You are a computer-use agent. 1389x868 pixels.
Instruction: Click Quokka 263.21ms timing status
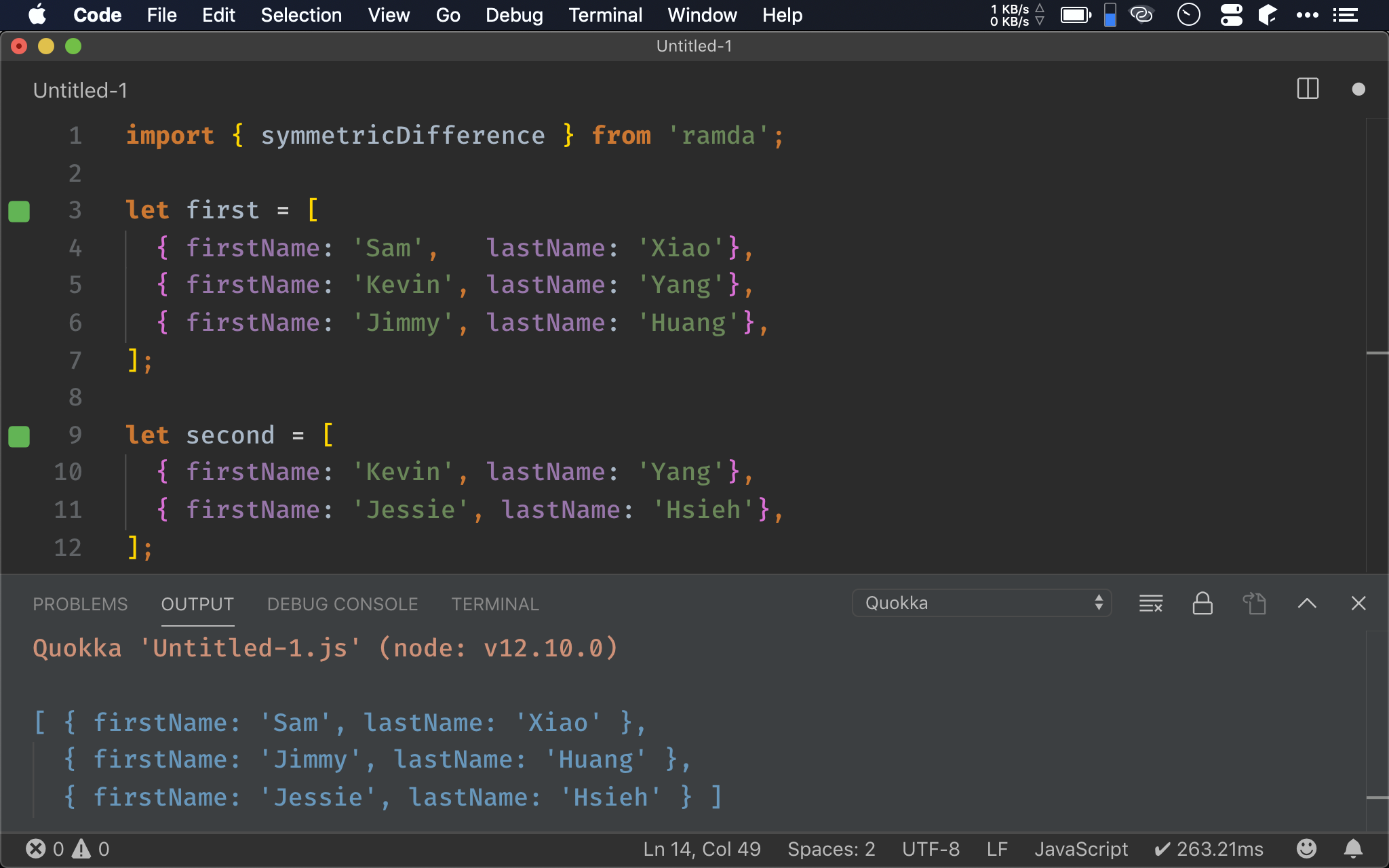point(1209,849)
